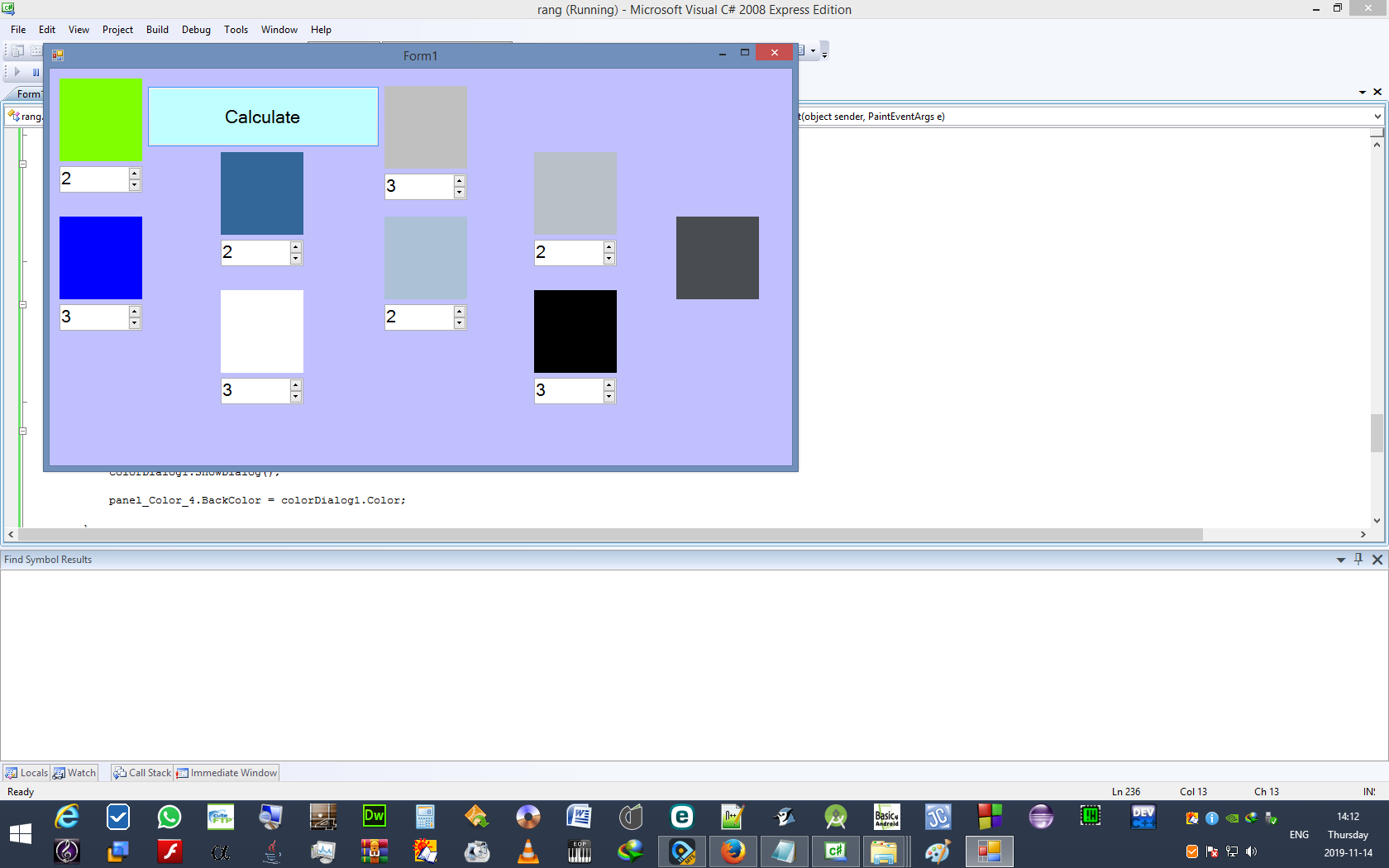Open the method dropdown with PaintEventArgs
Viewport: 1389px width, 868px height.
coord(1377,117)
